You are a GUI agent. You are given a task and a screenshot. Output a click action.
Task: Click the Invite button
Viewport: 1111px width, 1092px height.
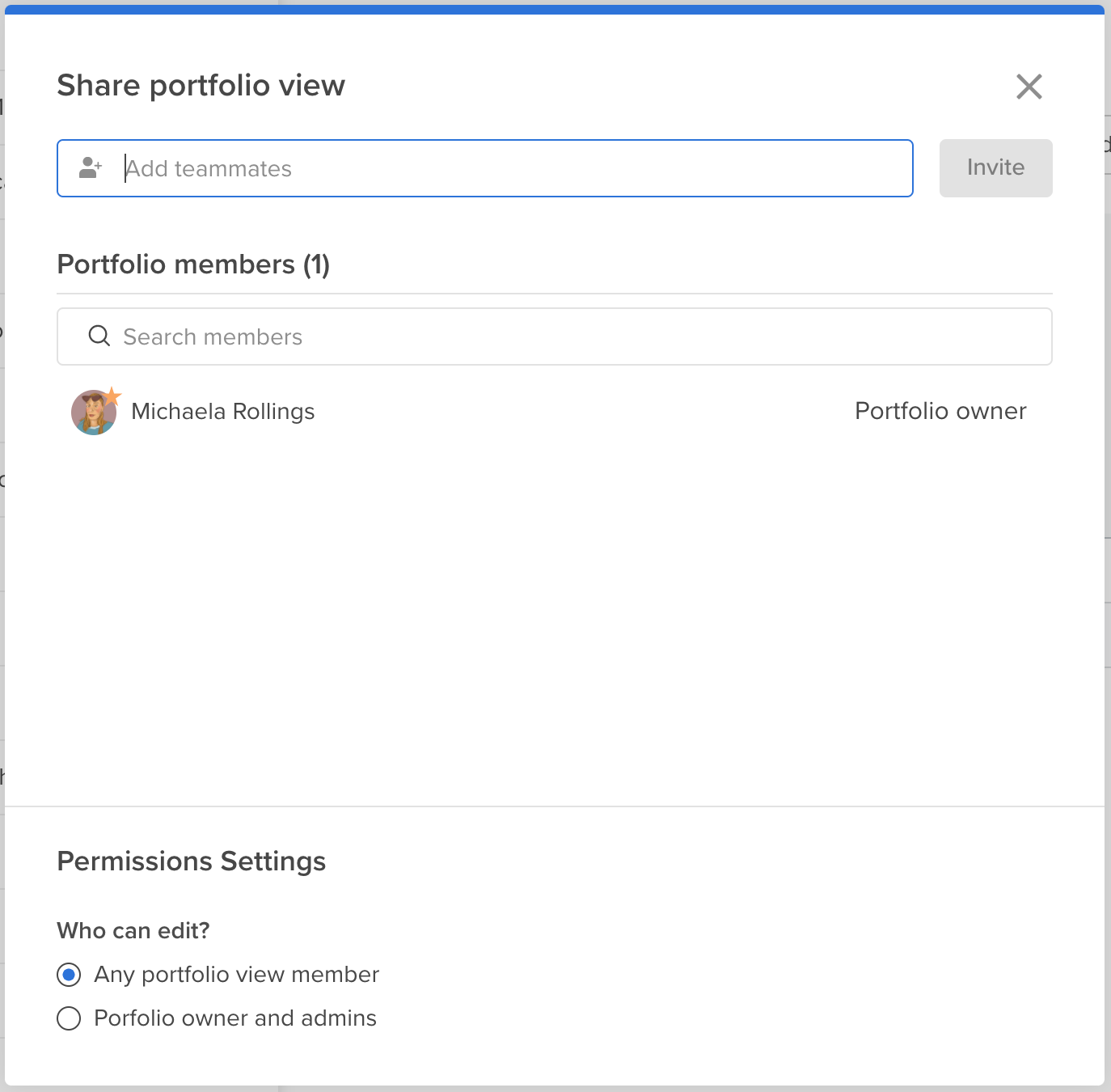[995, 167]
